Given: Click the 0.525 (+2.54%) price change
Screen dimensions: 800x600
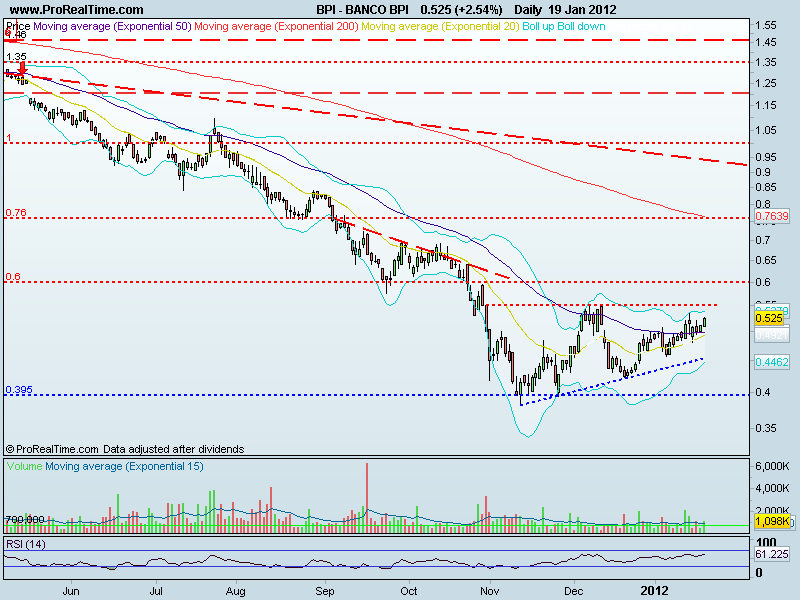Looking at the screenshot, I should pyautogui.click(x=461, y=10).
